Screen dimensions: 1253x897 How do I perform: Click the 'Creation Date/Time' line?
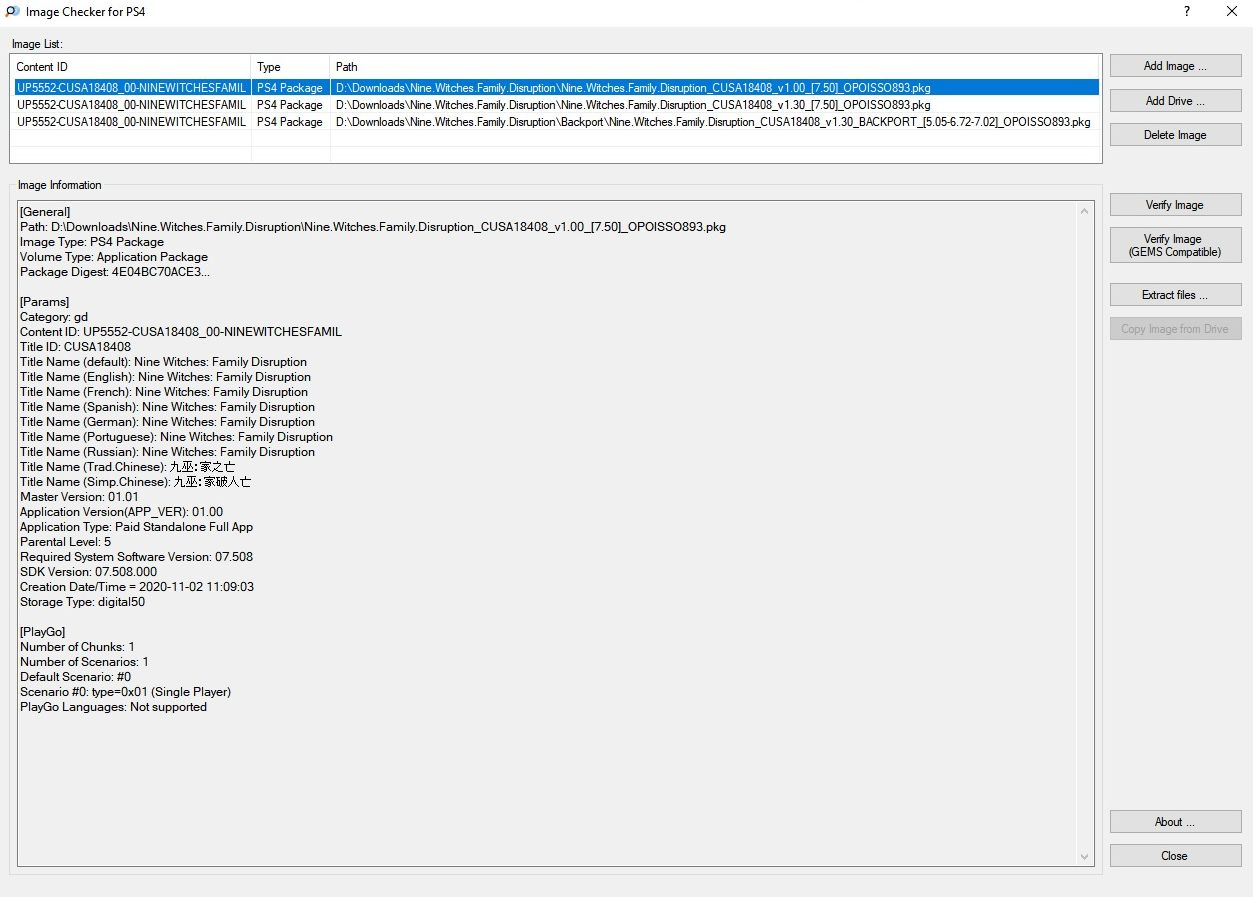pyautogui.click(x=137, y=587)
